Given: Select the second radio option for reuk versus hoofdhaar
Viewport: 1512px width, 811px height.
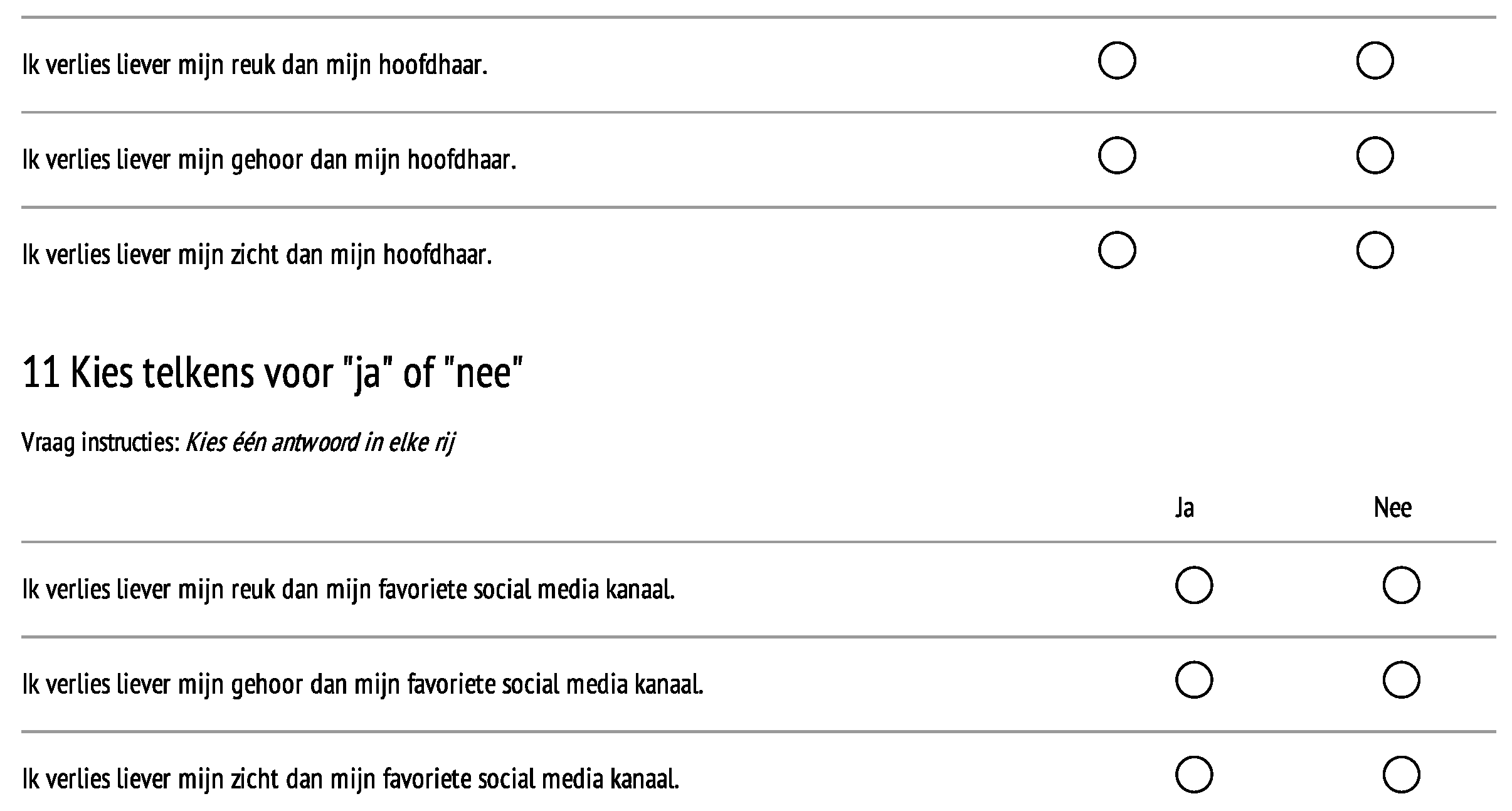Looking at the screenshot, I should (1374, 61).
